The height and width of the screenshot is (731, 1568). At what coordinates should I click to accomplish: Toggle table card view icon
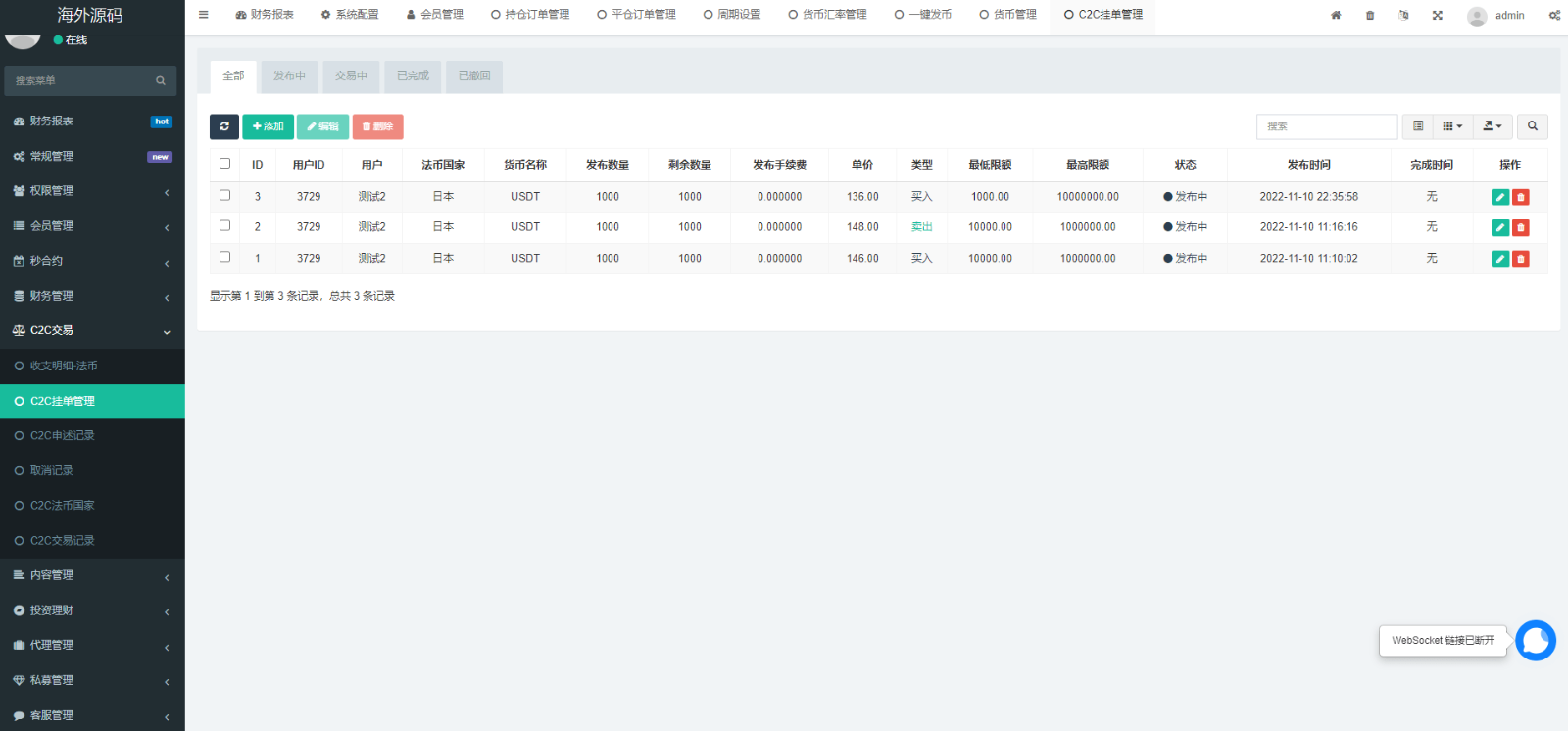tap(1418, 126)
